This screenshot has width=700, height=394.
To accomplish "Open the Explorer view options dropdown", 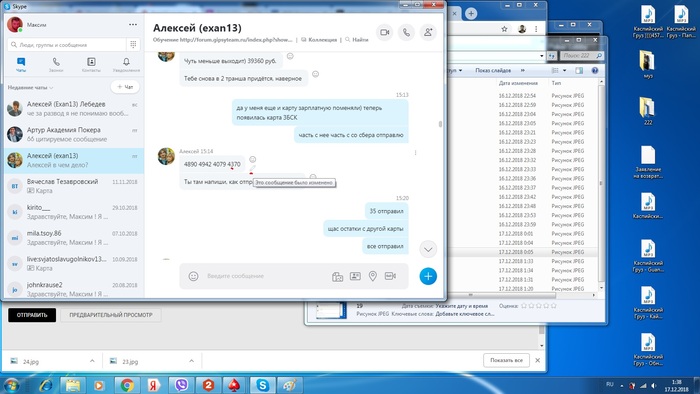I will click(x=564, y=71).
